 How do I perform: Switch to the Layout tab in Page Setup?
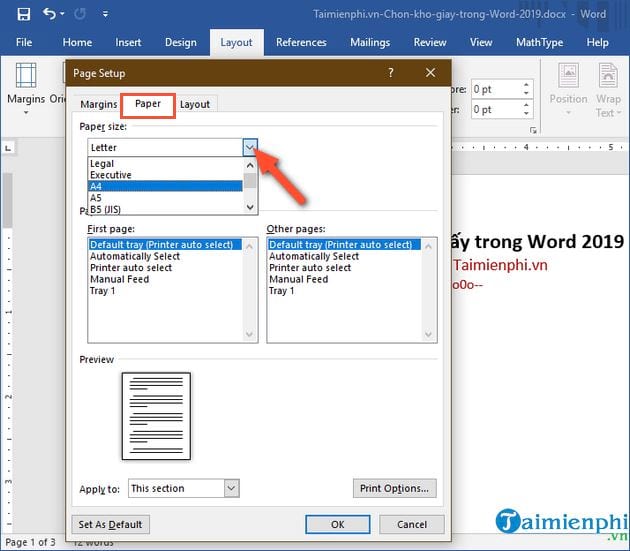click(195, 104)
